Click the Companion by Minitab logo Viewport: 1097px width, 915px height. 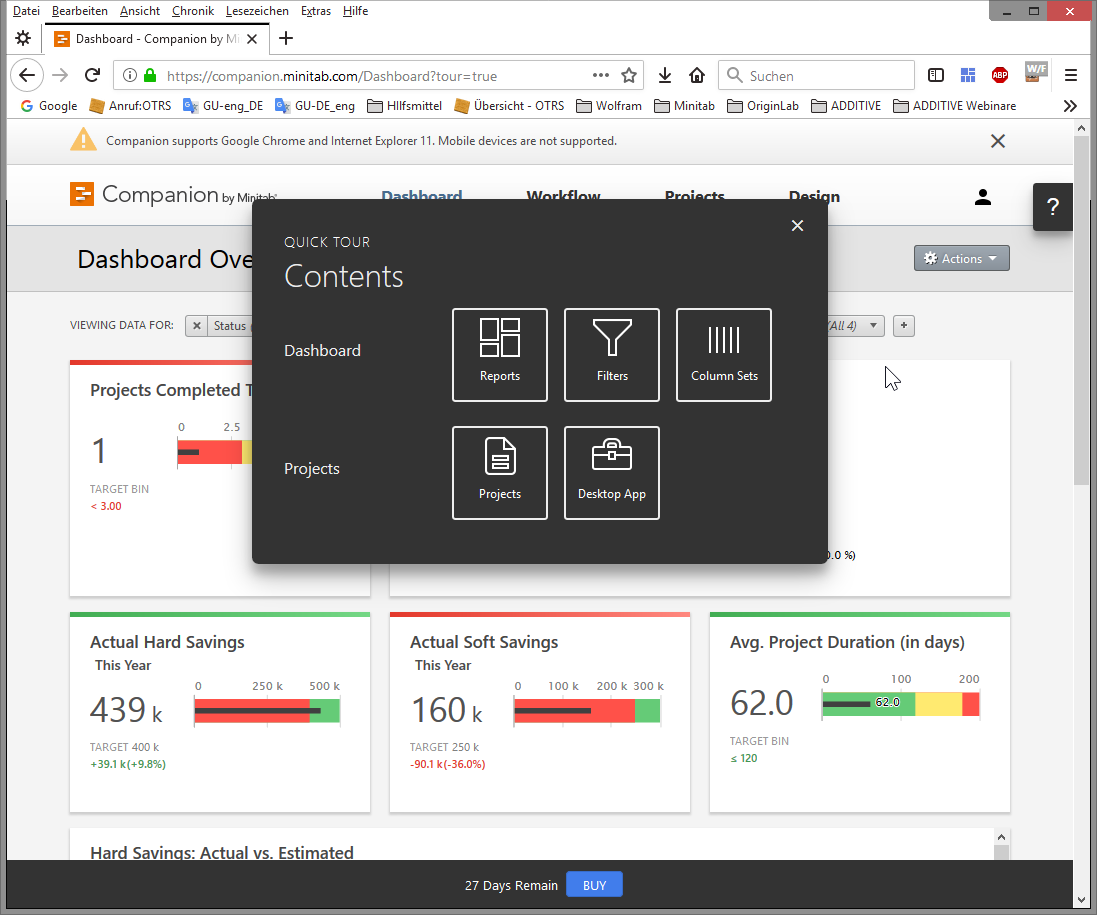tap(174, 194)
